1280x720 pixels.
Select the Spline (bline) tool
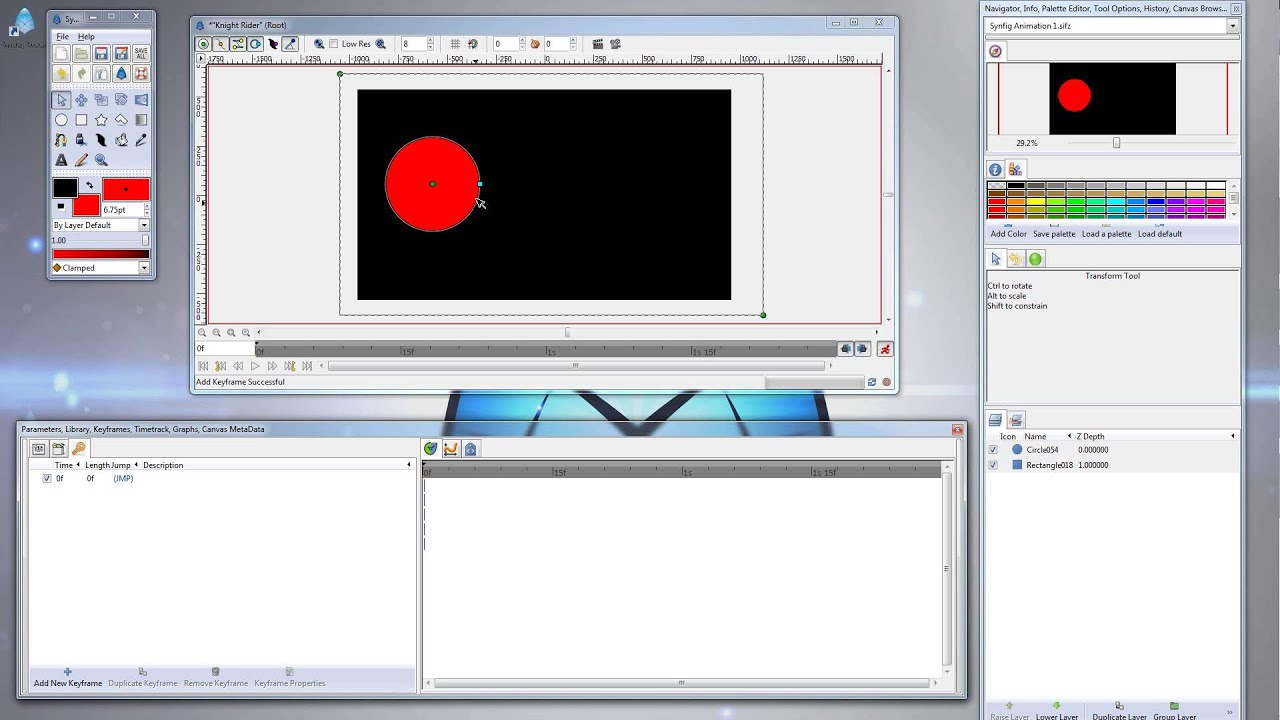61,140
